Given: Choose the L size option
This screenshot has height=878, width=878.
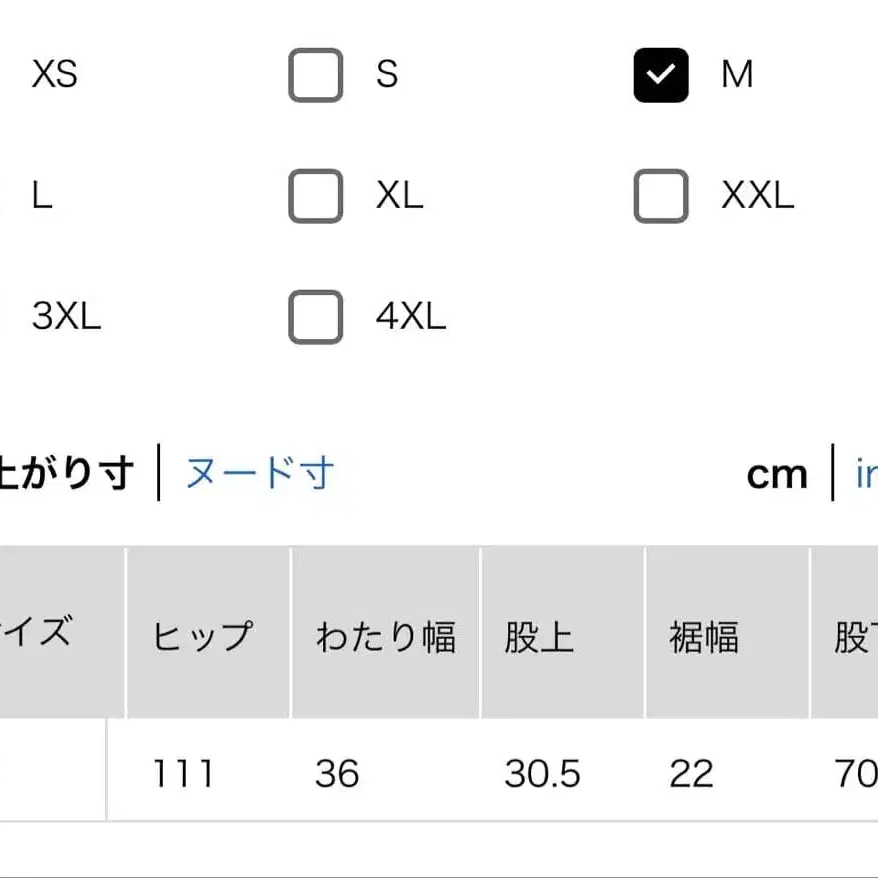Looking at the screenshot, I should [42, 196].
